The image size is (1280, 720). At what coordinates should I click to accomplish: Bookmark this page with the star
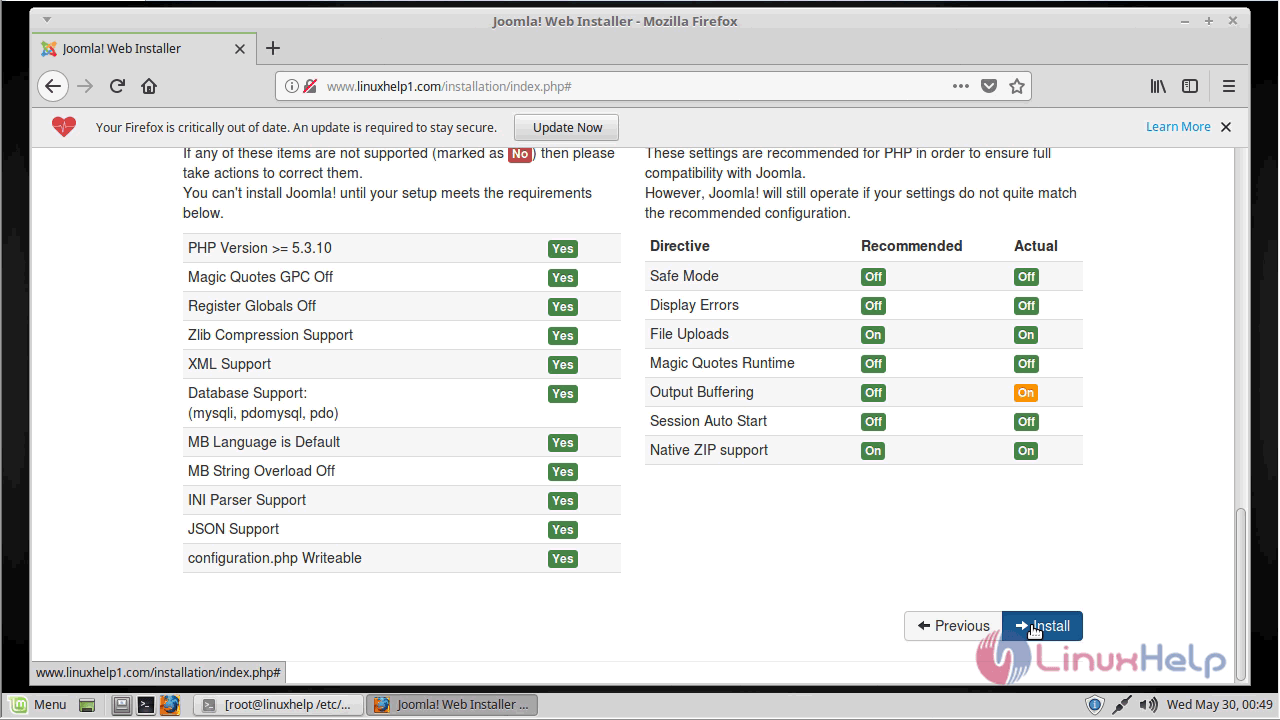click(1017, 86)
